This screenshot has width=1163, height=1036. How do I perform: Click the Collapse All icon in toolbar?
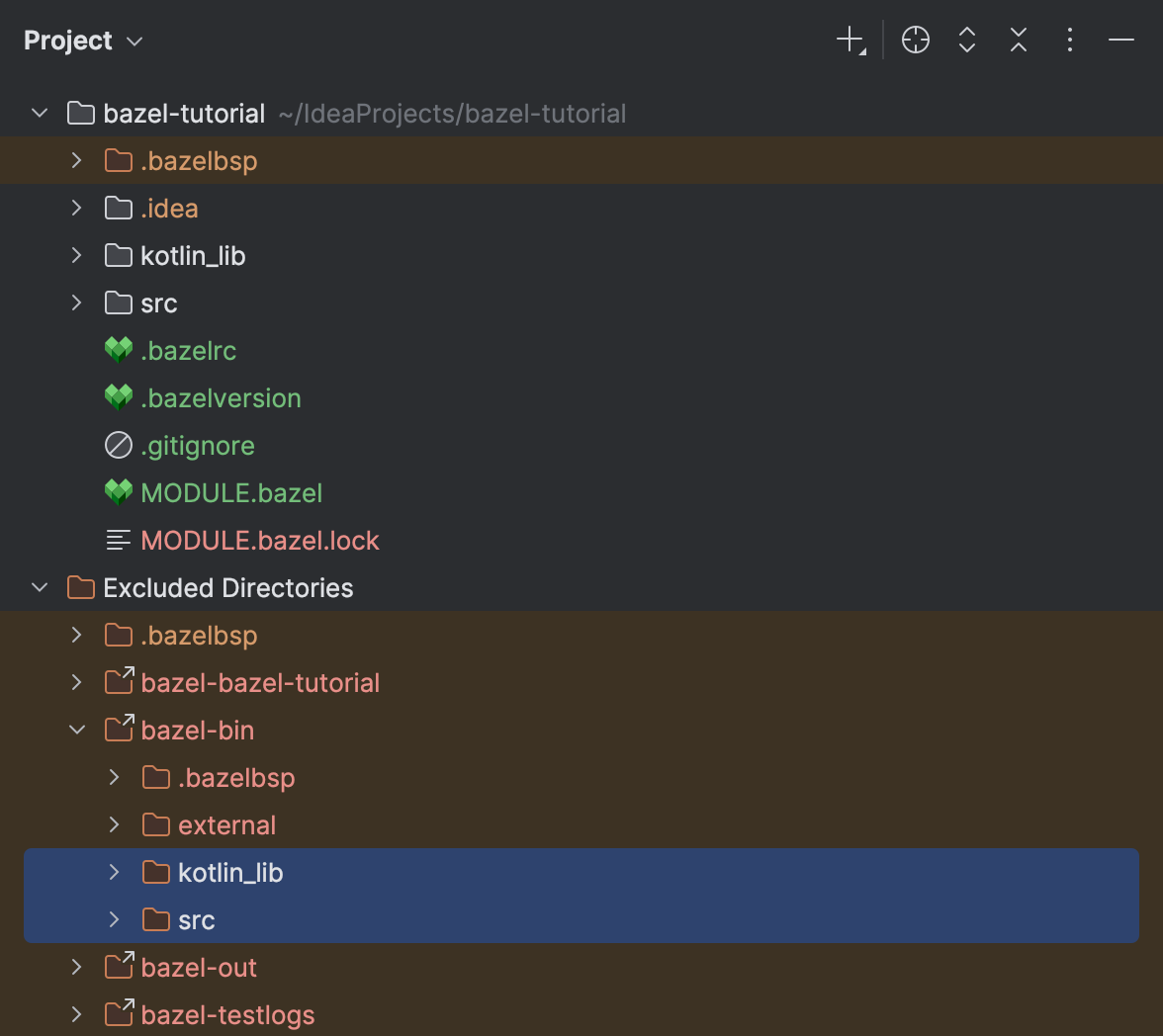(x=1018, y=40)
